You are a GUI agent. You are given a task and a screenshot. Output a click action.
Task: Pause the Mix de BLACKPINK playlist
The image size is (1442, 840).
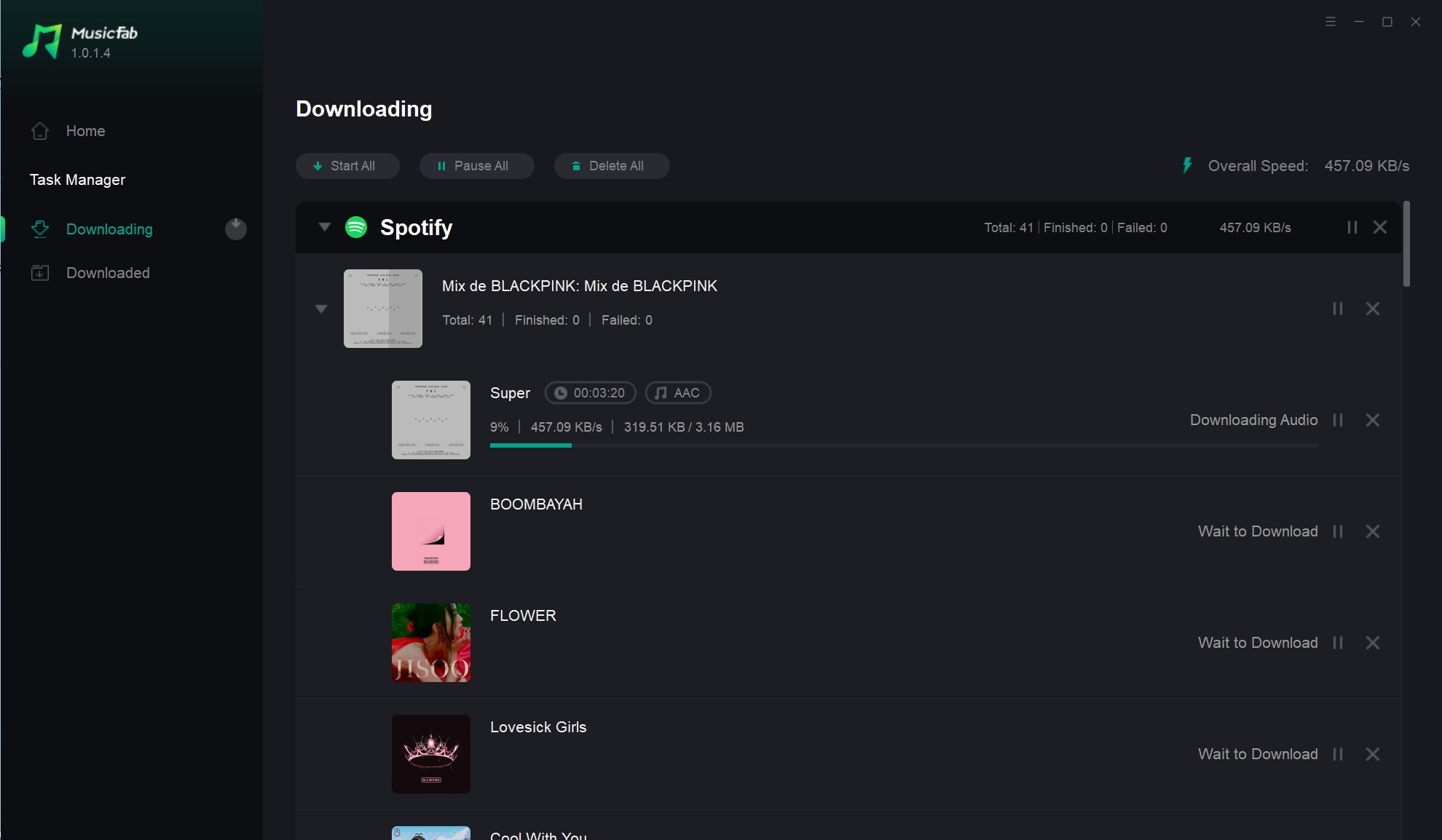click(x=1338, y=309)
